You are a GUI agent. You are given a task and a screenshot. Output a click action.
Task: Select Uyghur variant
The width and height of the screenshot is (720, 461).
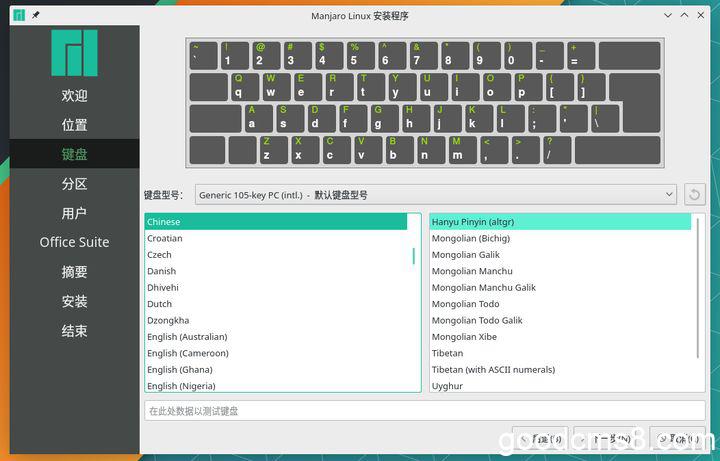[x=561, y=386]
